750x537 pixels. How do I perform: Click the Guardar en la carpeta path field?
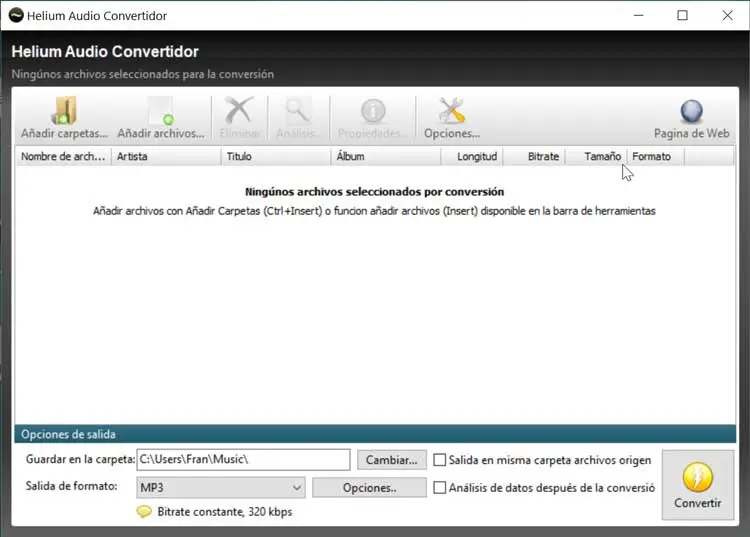pyautogui.click(x=243, y=460)
